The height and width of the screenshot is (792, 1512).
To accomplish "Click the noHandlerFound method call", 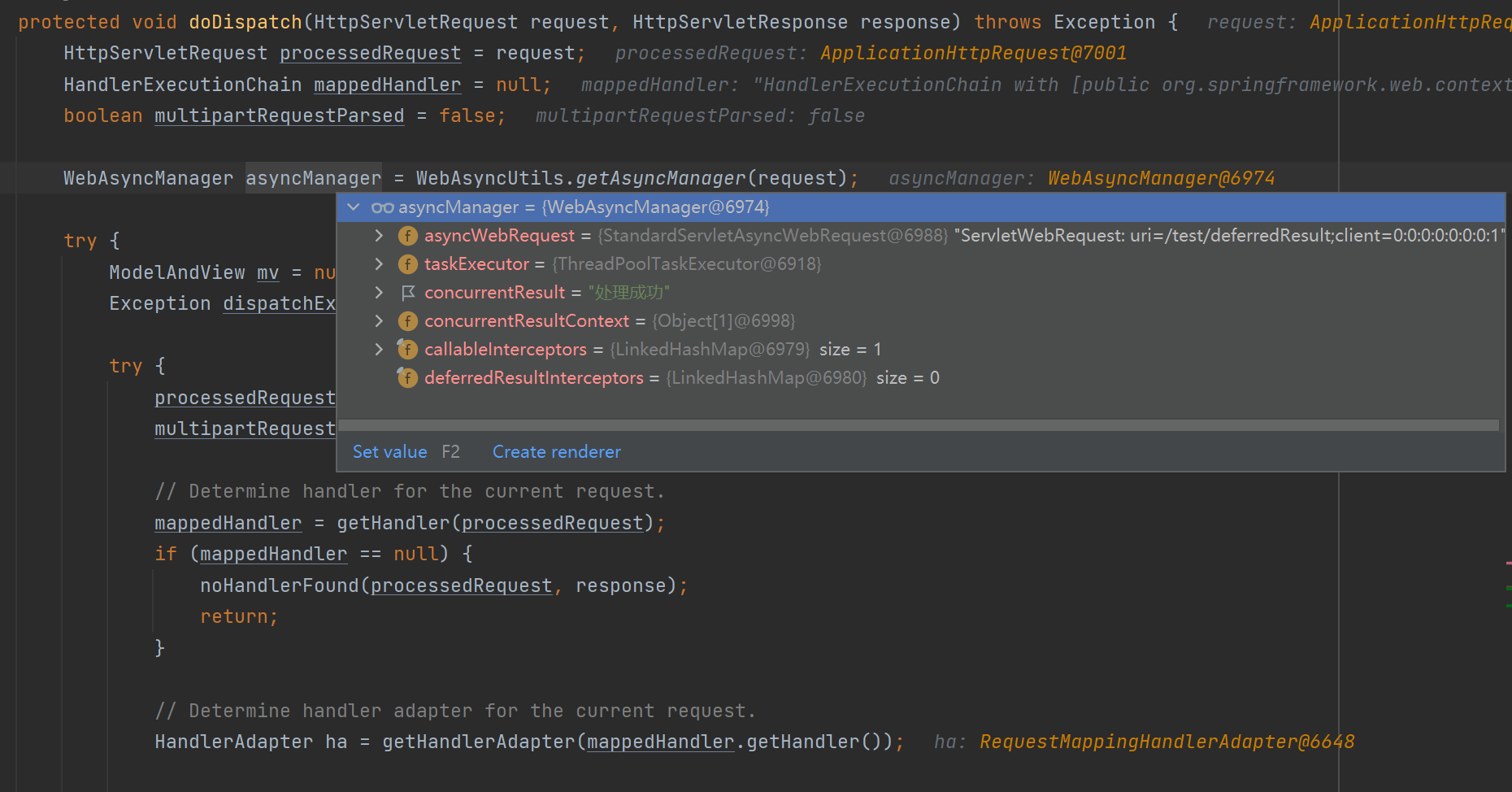I will (x=280, y=585).
